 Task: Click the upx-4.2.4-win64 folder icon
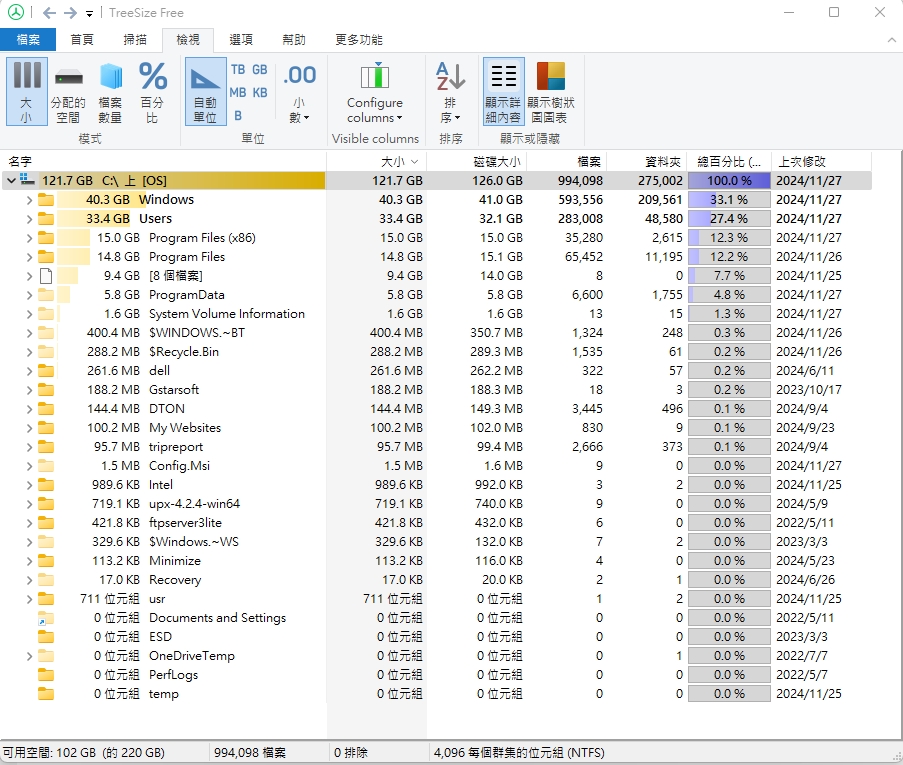46,504
